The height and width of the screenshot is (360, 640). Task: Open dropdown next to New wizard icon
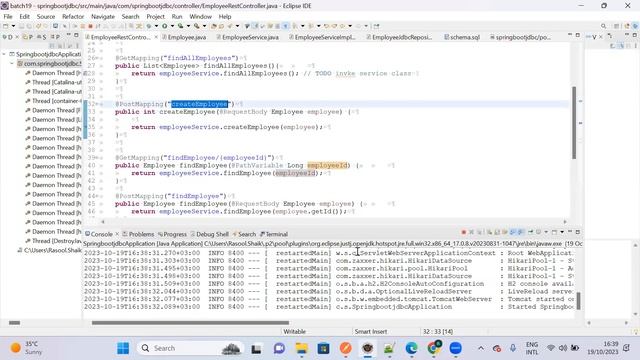coord(13,26)
